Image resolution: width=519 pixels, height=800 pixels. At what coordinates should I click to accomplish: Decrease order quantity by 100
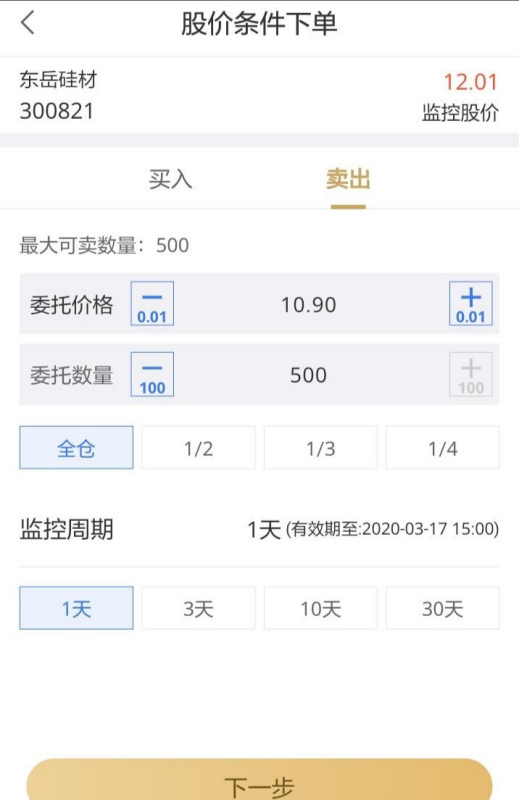[152, 374]
